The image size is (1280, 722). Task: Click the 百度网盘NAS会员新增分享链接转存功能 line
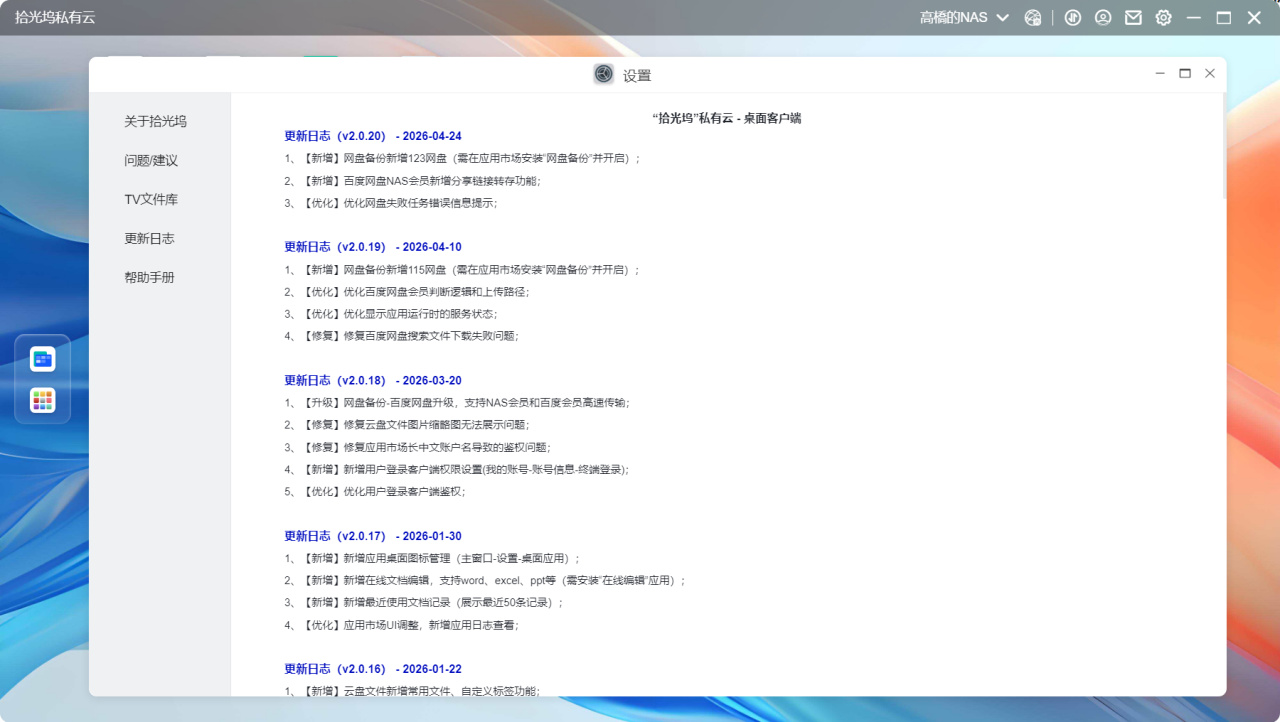[412, 181]
